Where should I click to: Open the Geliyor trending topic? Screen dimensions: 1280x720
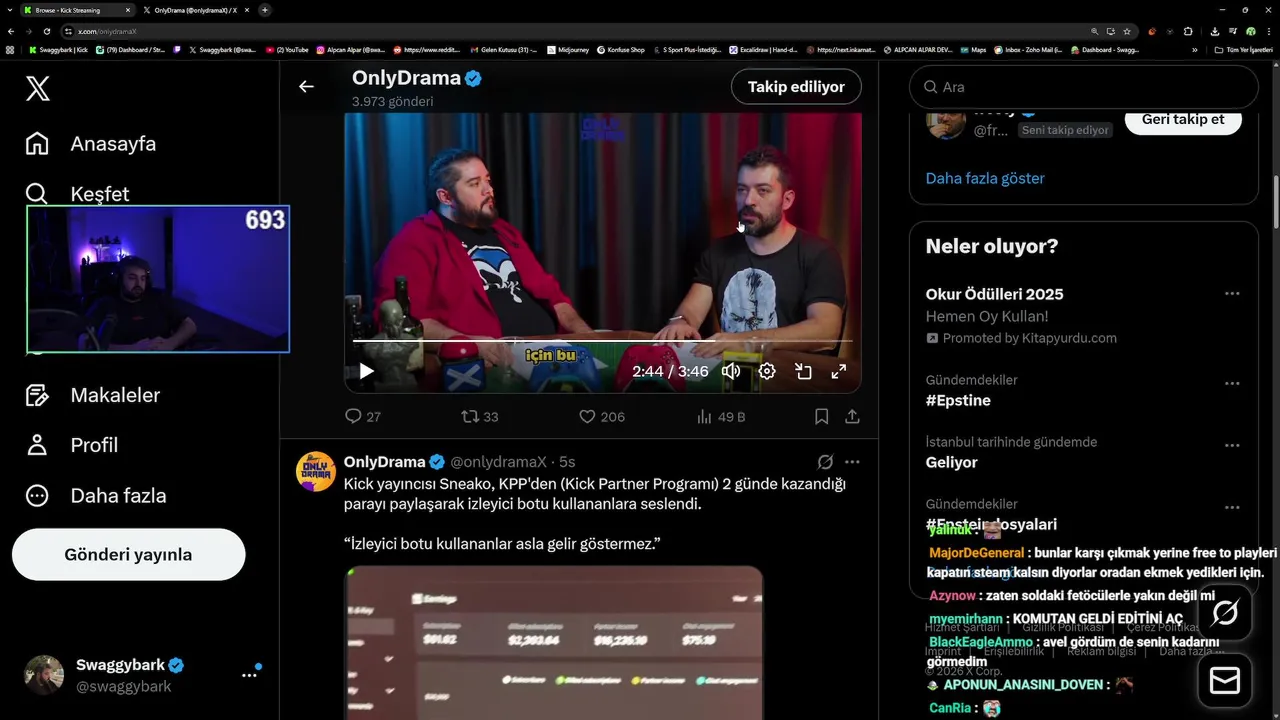pyautogui.click(x=952, y=462)
